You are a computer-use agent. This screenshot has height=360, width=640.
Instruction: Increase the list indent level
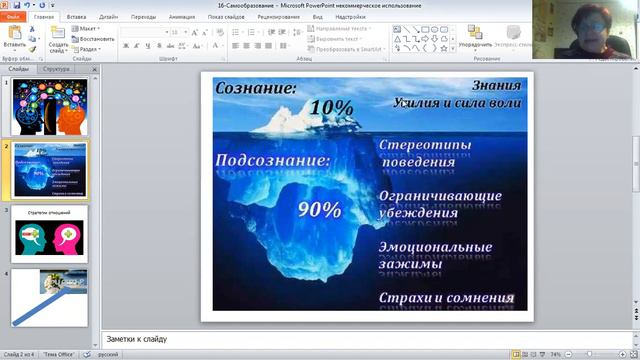282,32
